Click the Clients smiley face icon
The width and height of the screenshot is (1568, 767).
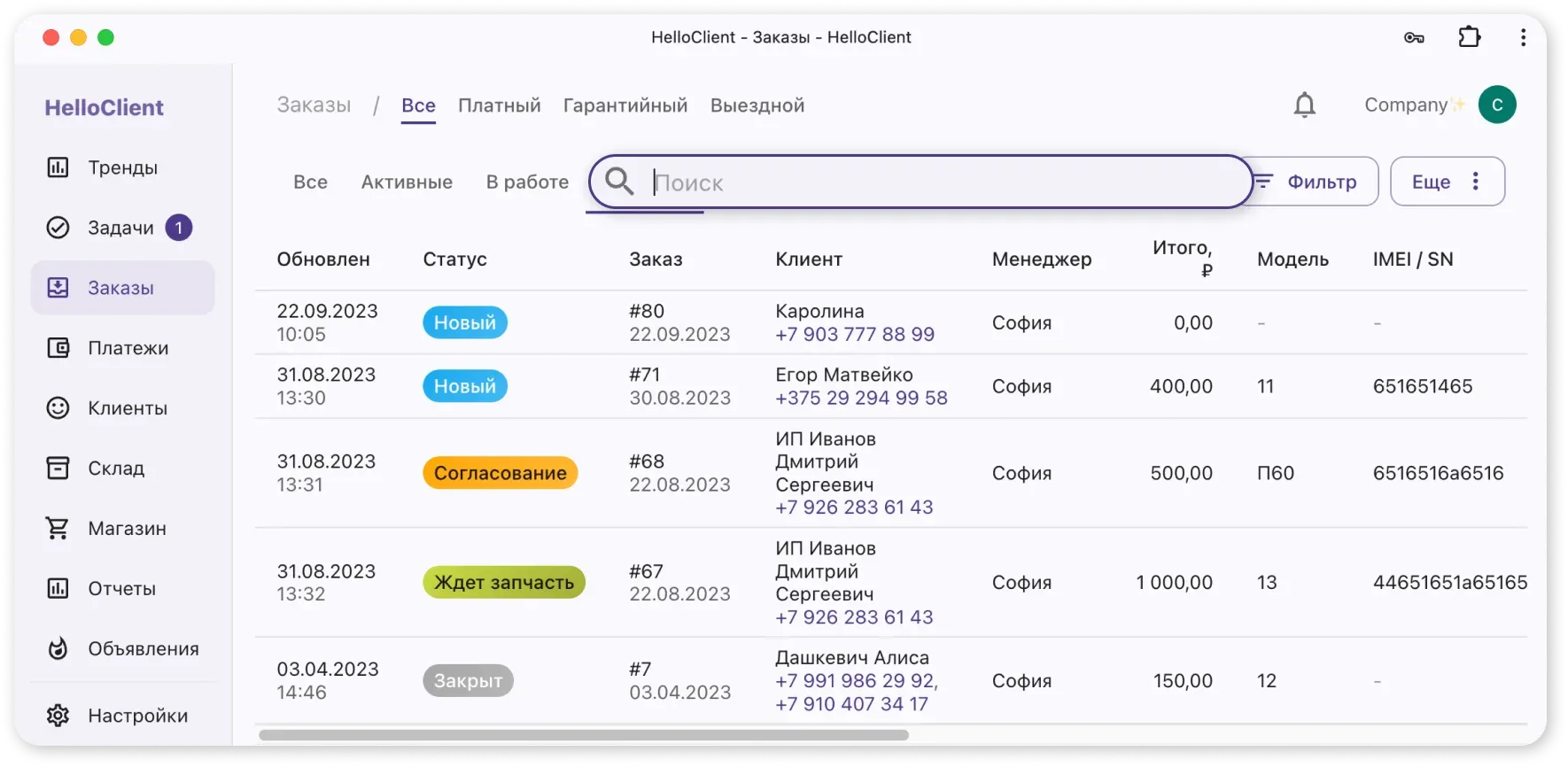[58, 408]
